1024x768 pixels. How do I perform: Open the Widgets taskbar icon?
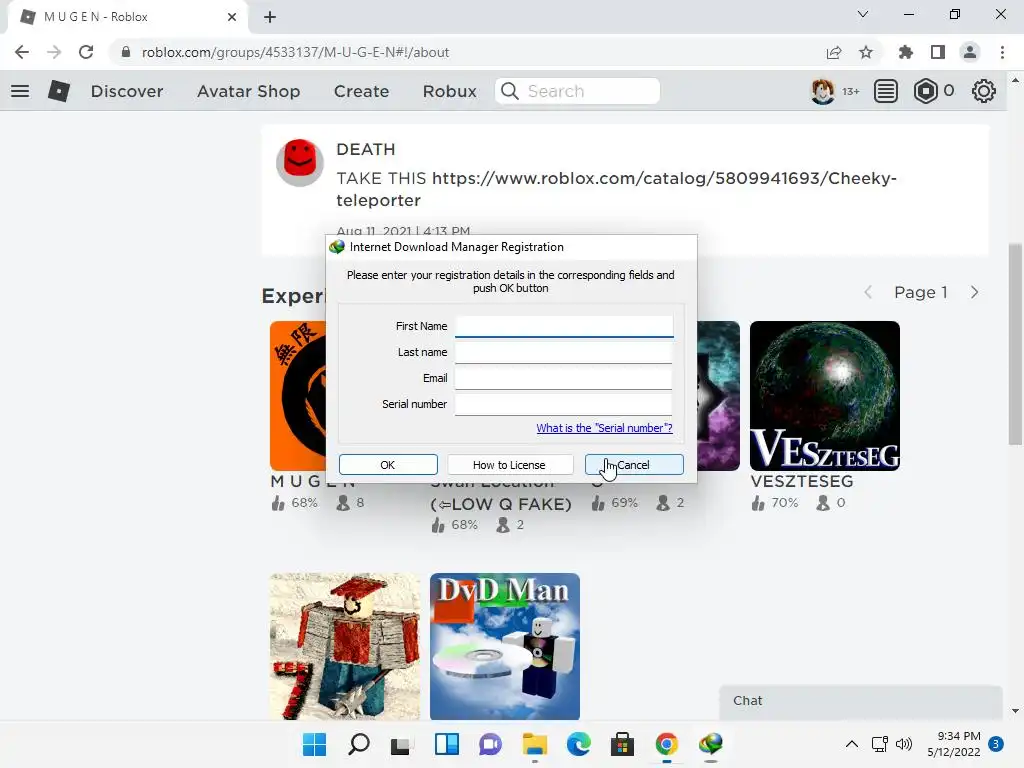coord(447,744)
